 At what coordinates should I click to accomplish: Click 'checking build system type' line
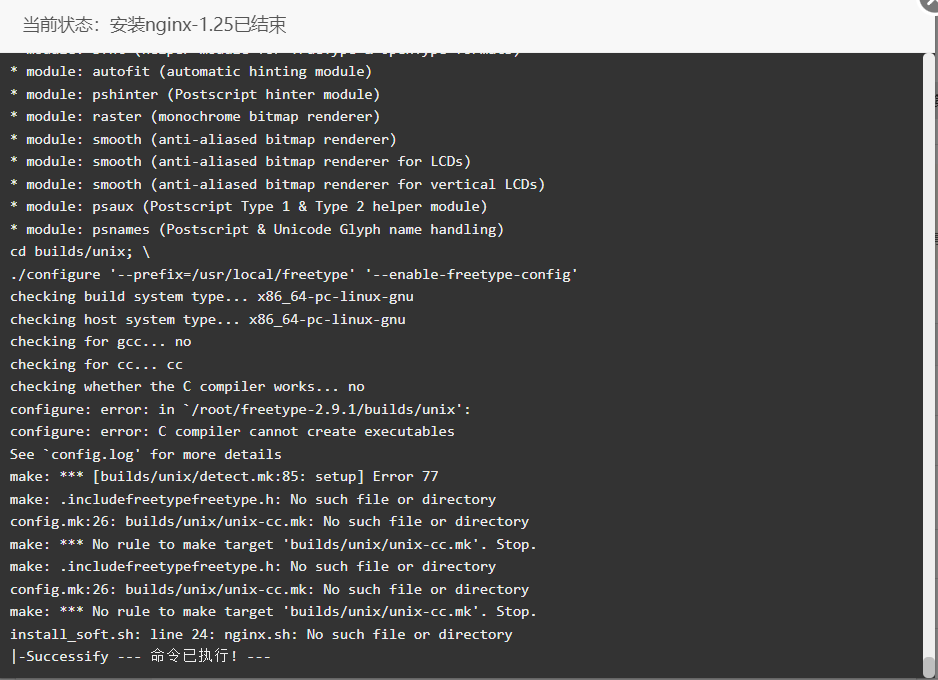coord(212,297)
